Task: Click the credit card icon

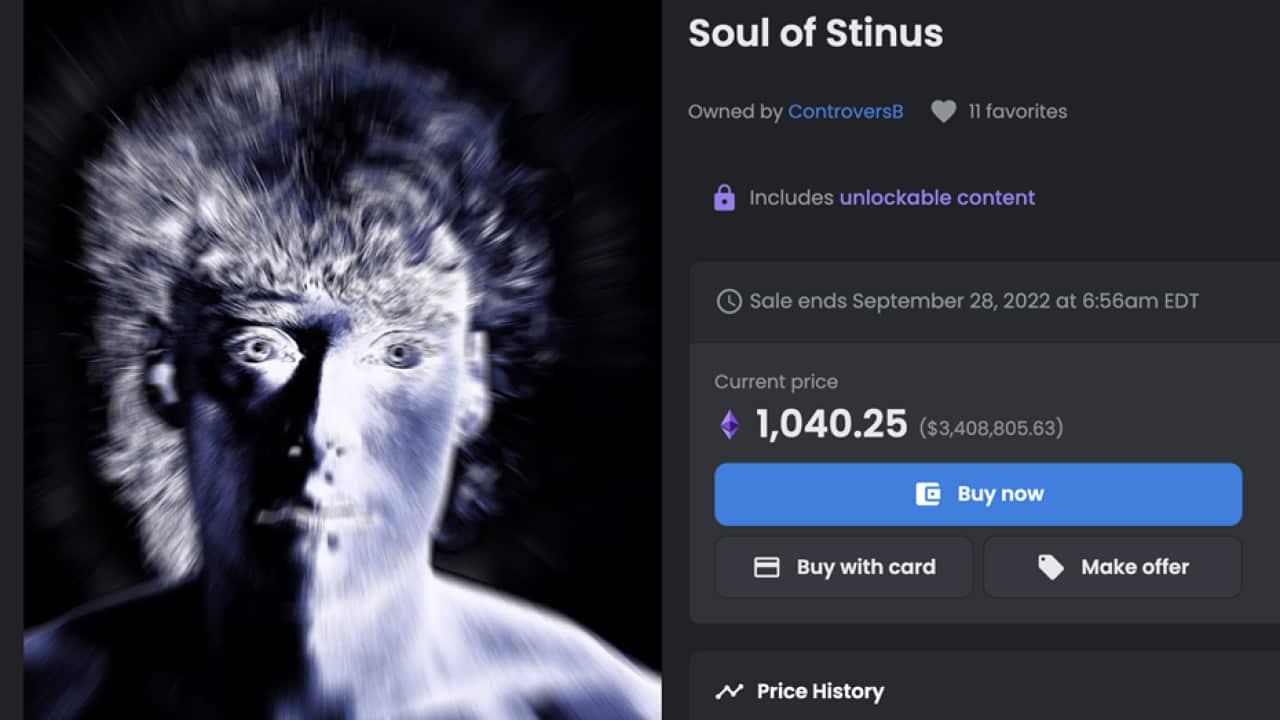Action: (766, 567)
